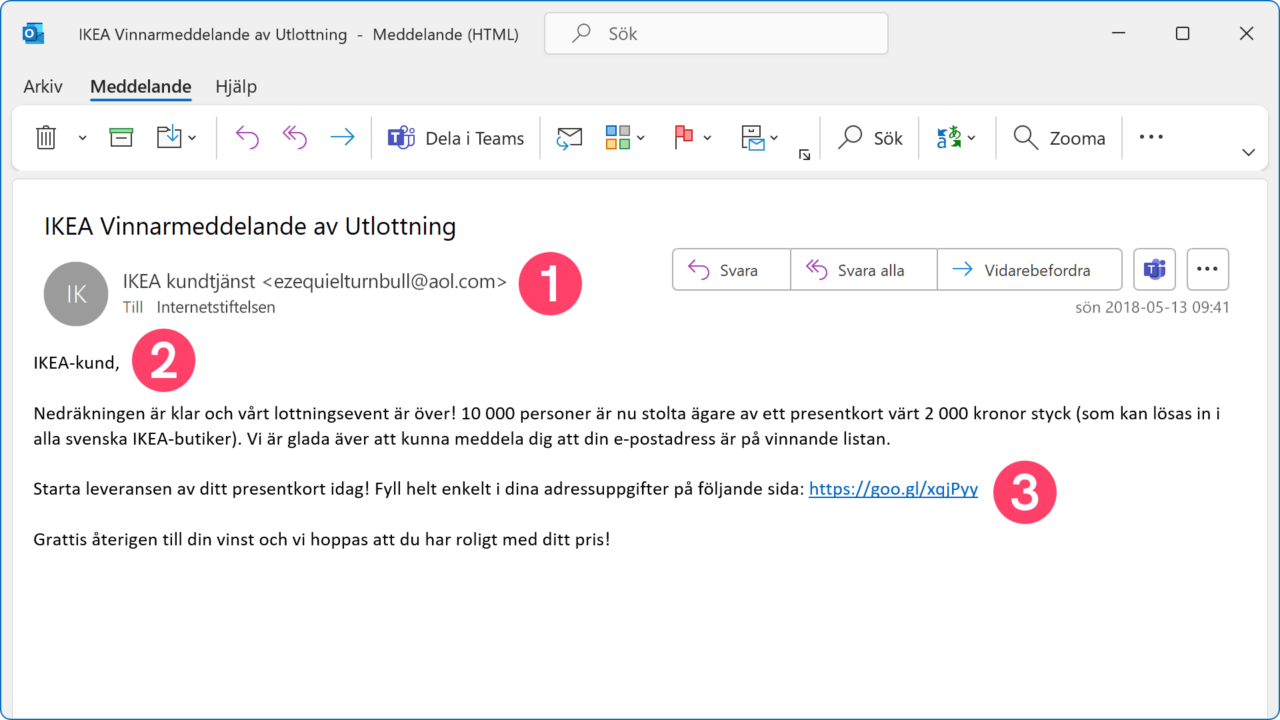Click sender IKEA kundtjänst address
Screen dimensions: 1280x720
tap(315, 282)
